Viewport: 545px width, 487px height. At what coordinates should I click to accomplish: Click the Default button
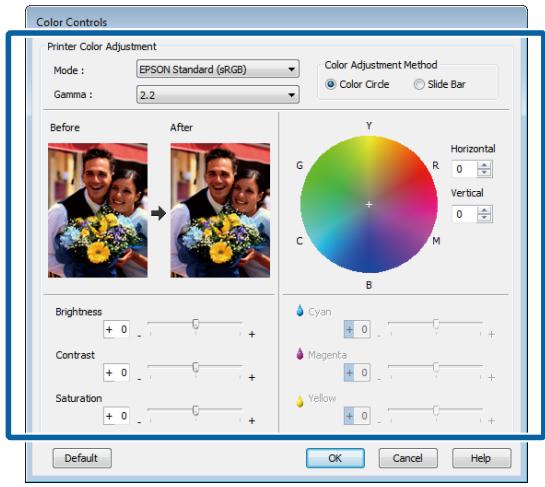tap(82, 458)
